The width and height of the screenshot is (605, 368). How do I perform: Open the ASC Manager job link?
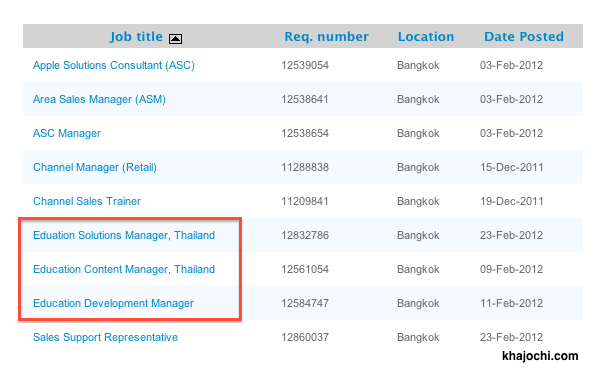[67, 133]
